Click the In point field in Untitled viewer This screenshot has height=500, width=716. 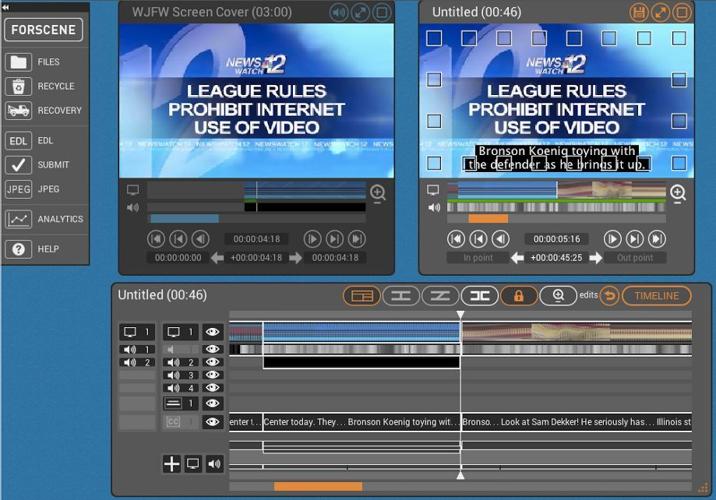point(478,258)
